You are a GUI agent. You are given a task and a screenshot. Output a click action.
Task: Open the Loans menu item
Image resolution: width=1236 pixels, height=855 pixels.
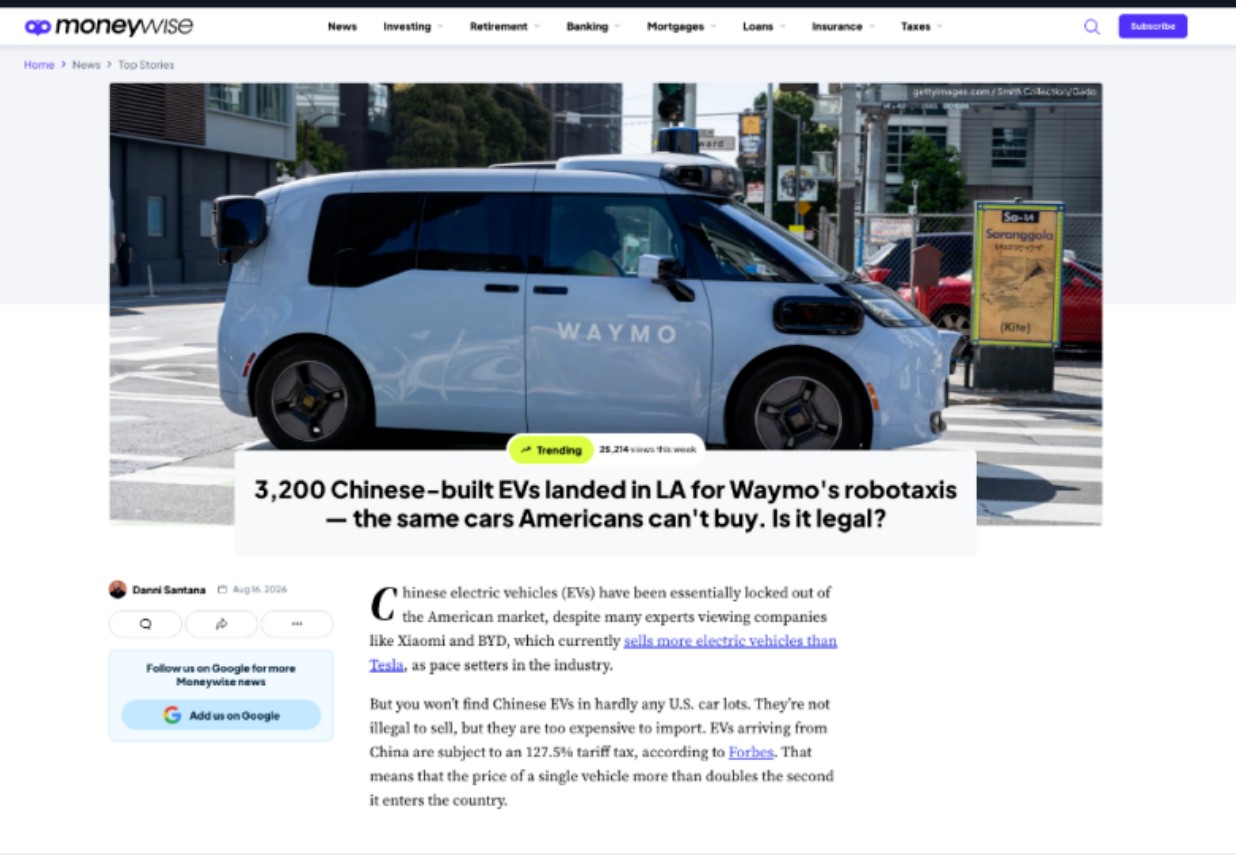pyautogui.click(x=758, y=27)
